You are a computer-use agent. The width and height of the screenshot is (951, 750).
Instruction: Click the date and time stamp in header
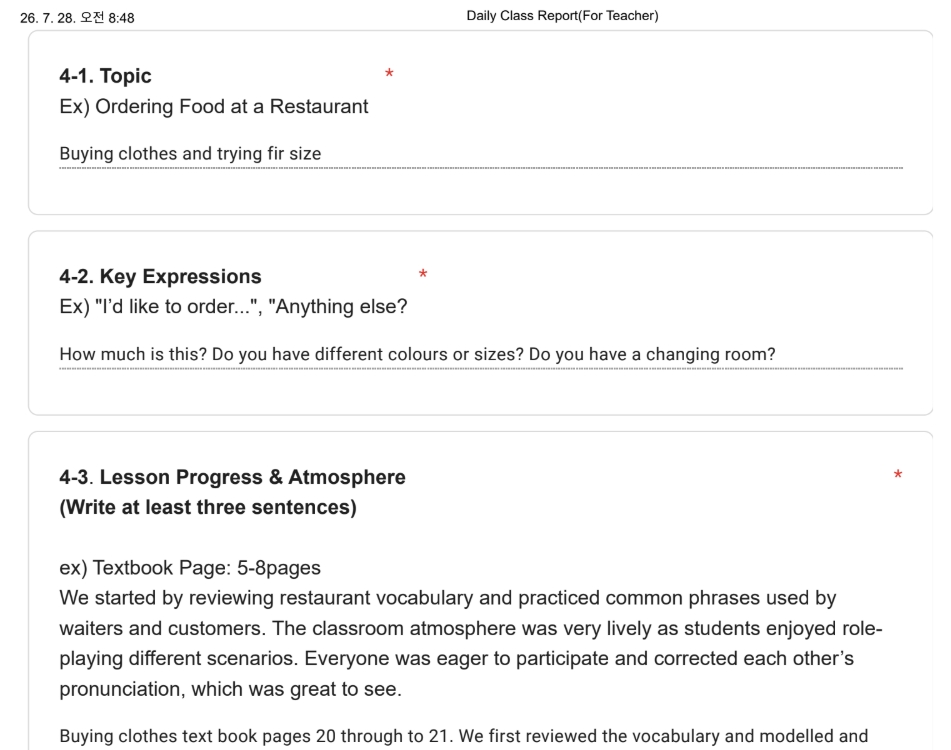(x=77, y=18)
